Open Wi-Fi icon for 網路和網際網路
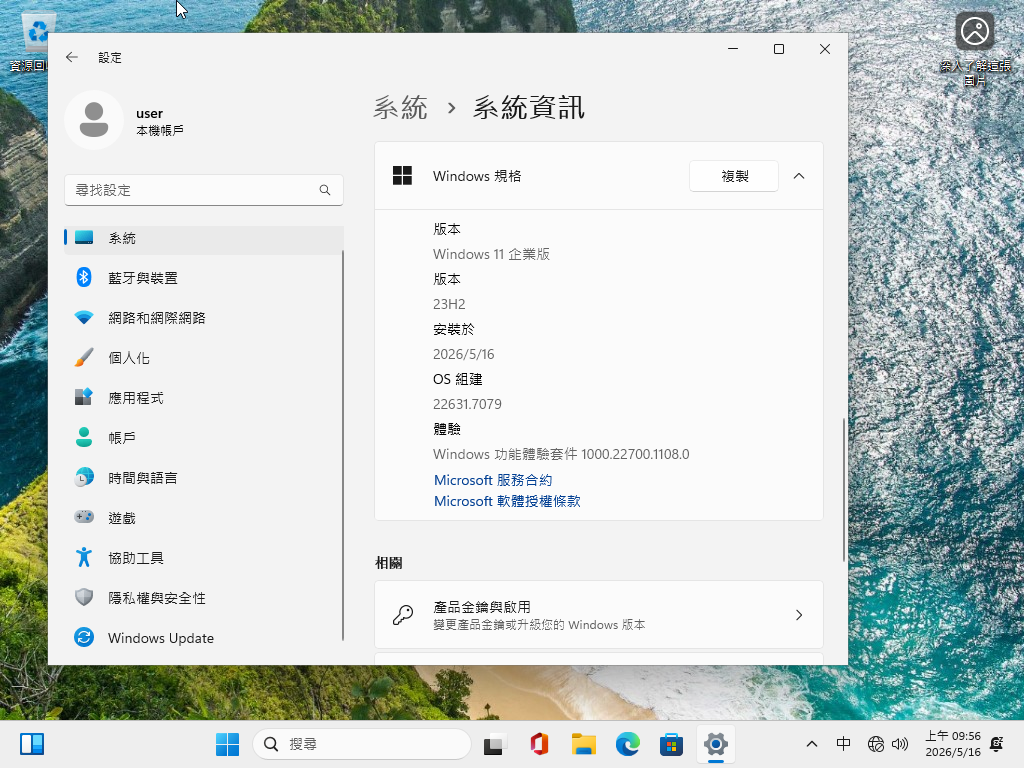This screenshot has height=768, width=1024. tap(84, 318)
